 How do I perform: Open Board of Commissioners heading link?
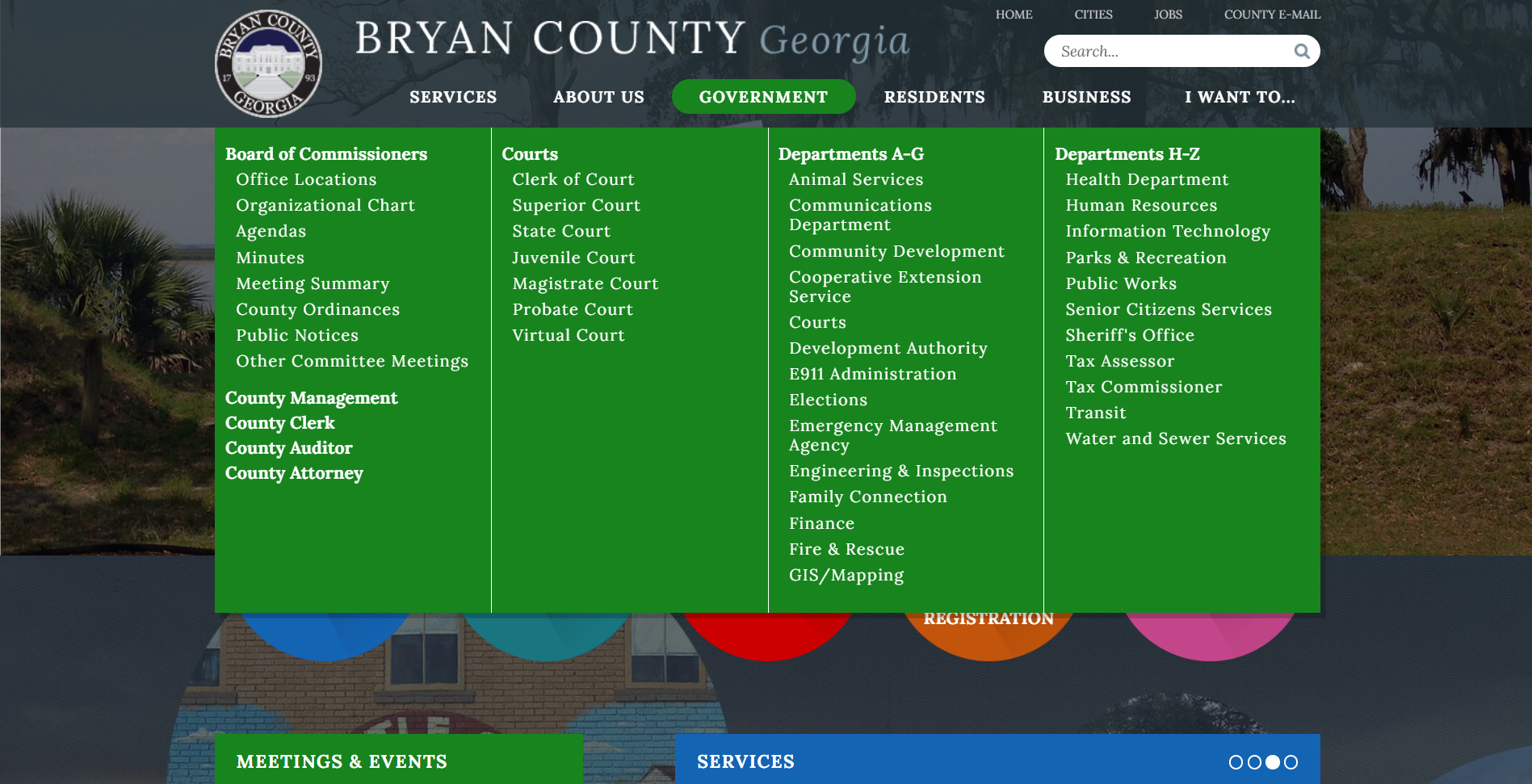point(326,154)
